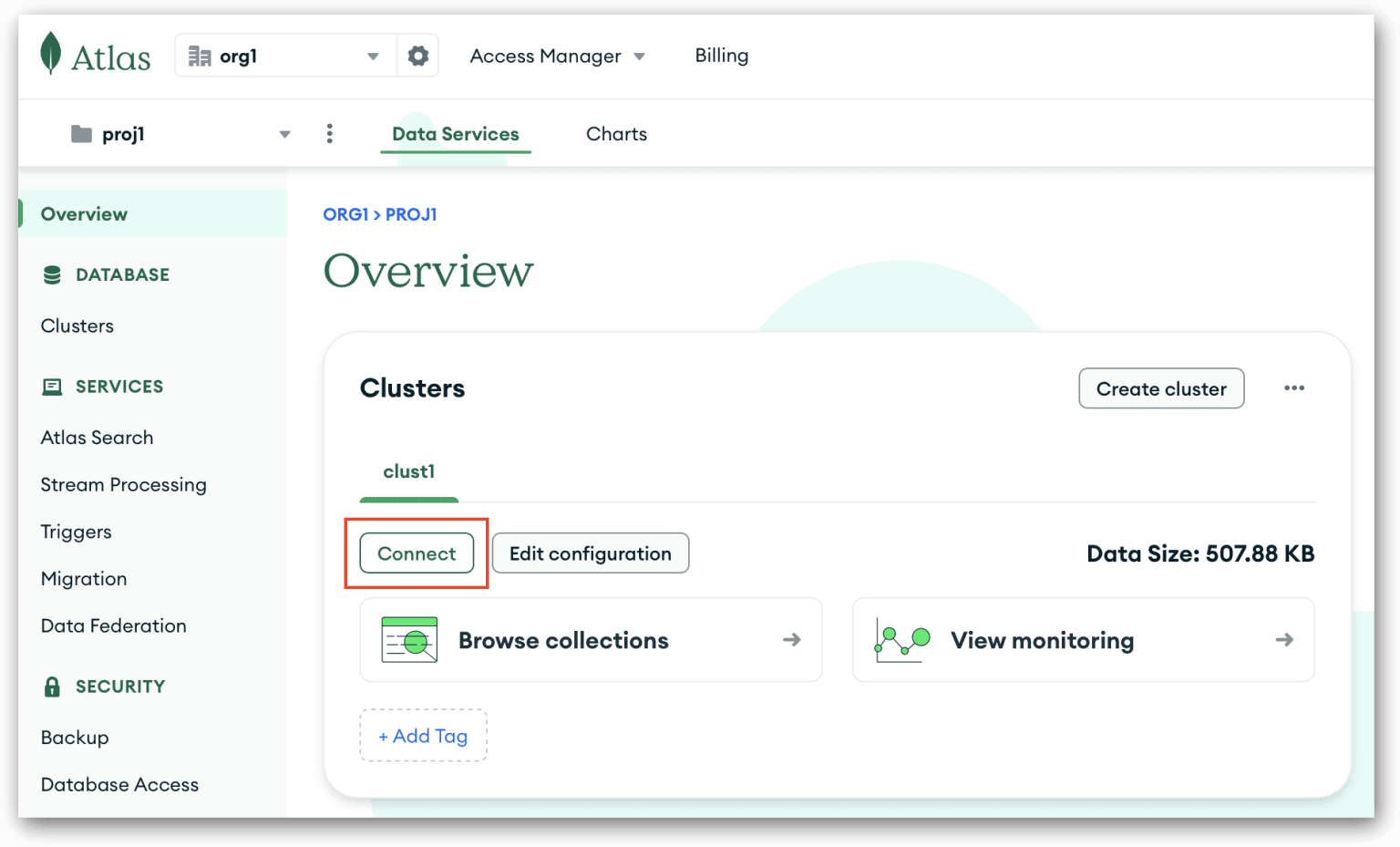Switch to the Charts tab
Viewport: 1400px width, 847px height.
[616, 133]
